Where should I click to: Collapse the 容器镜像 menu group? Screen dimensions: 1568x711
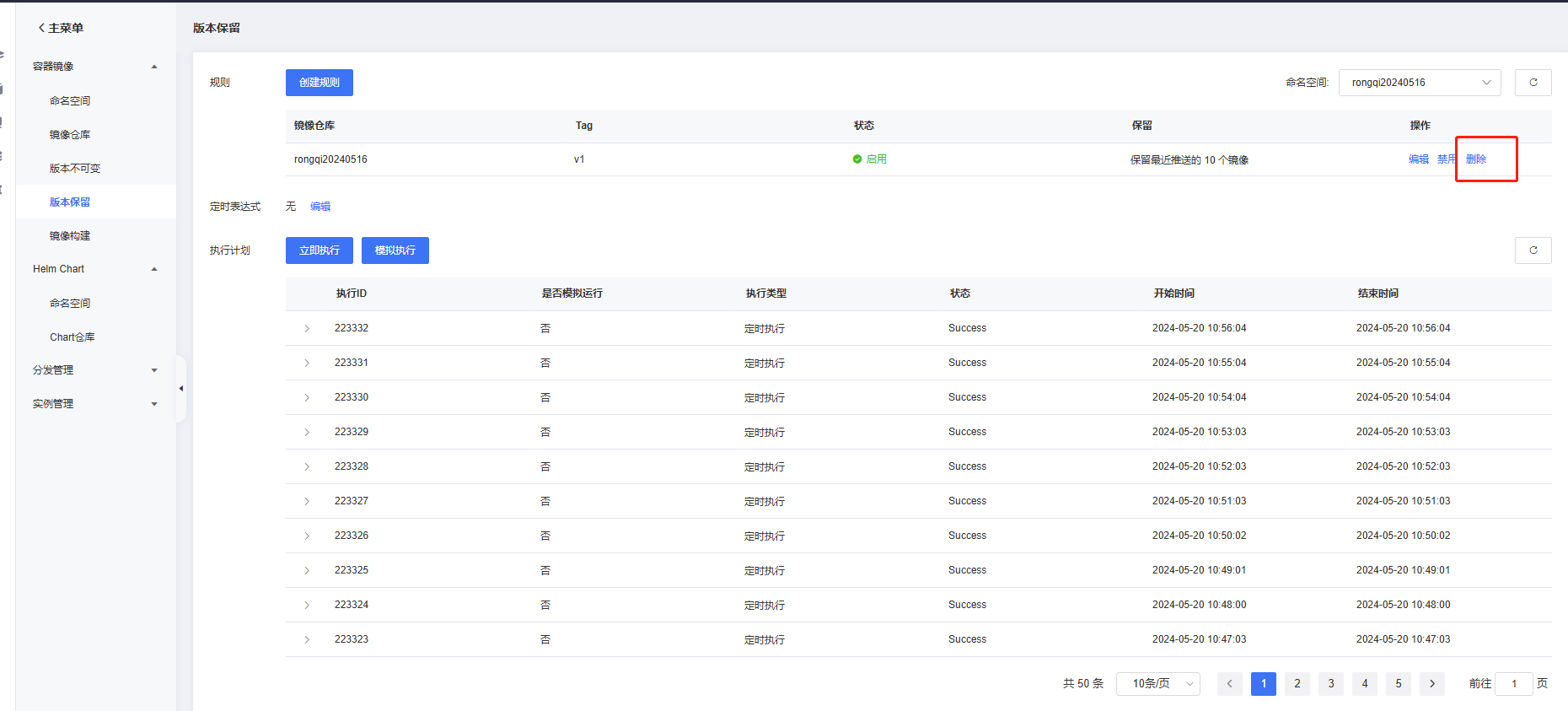[154, 67]
